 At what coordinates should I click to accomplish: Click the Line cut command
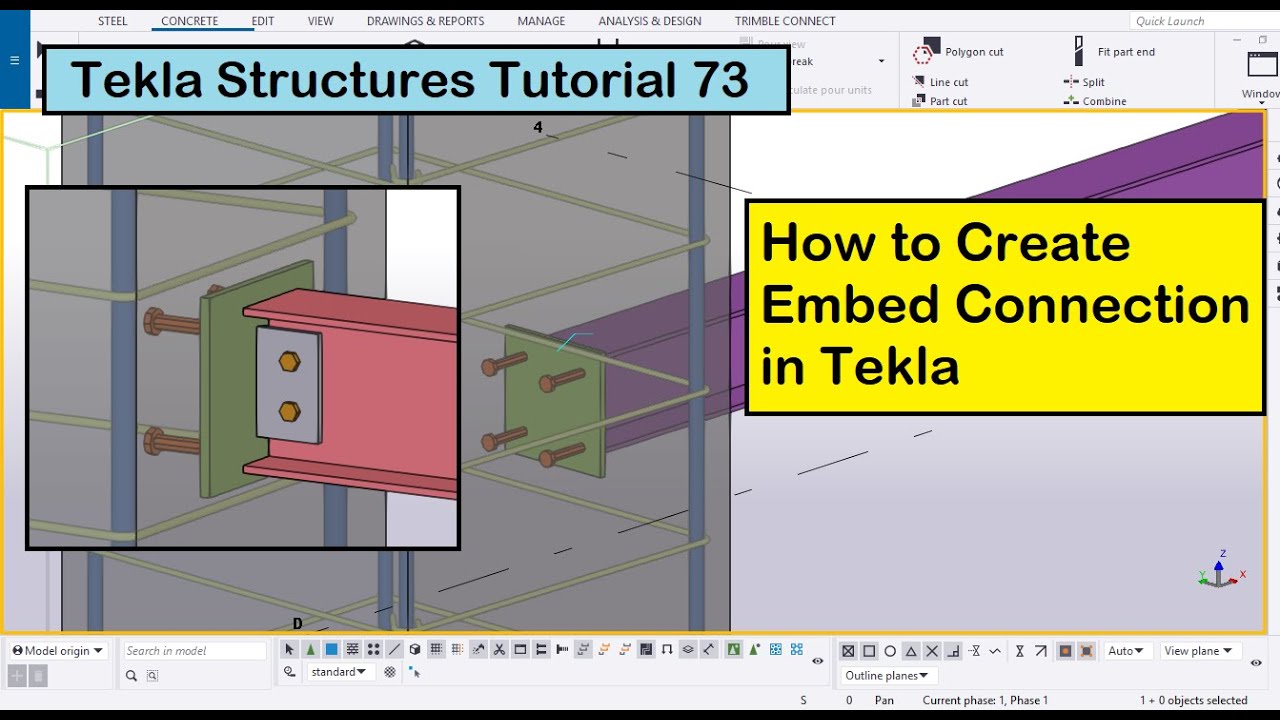[940, 82]
